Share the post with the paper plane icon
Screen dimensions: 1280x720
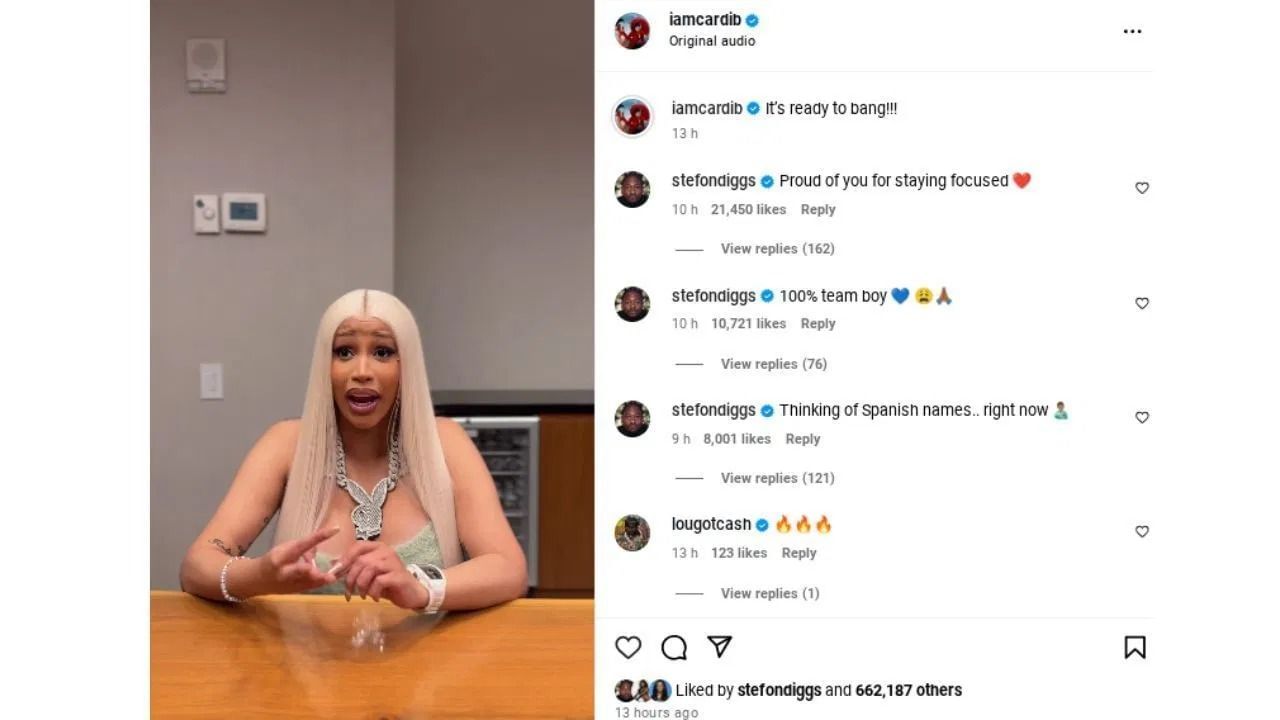[720, 647]
